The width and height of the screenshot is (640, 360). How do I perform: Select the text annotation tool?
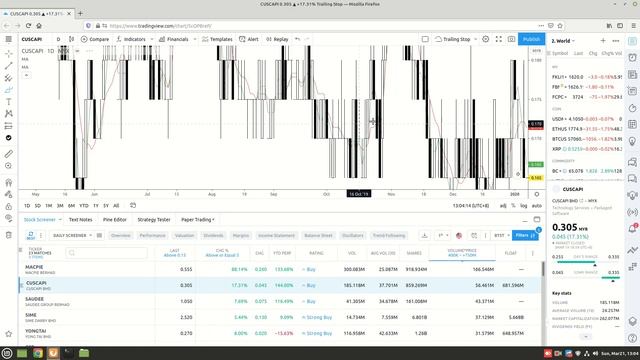[9, 102]
